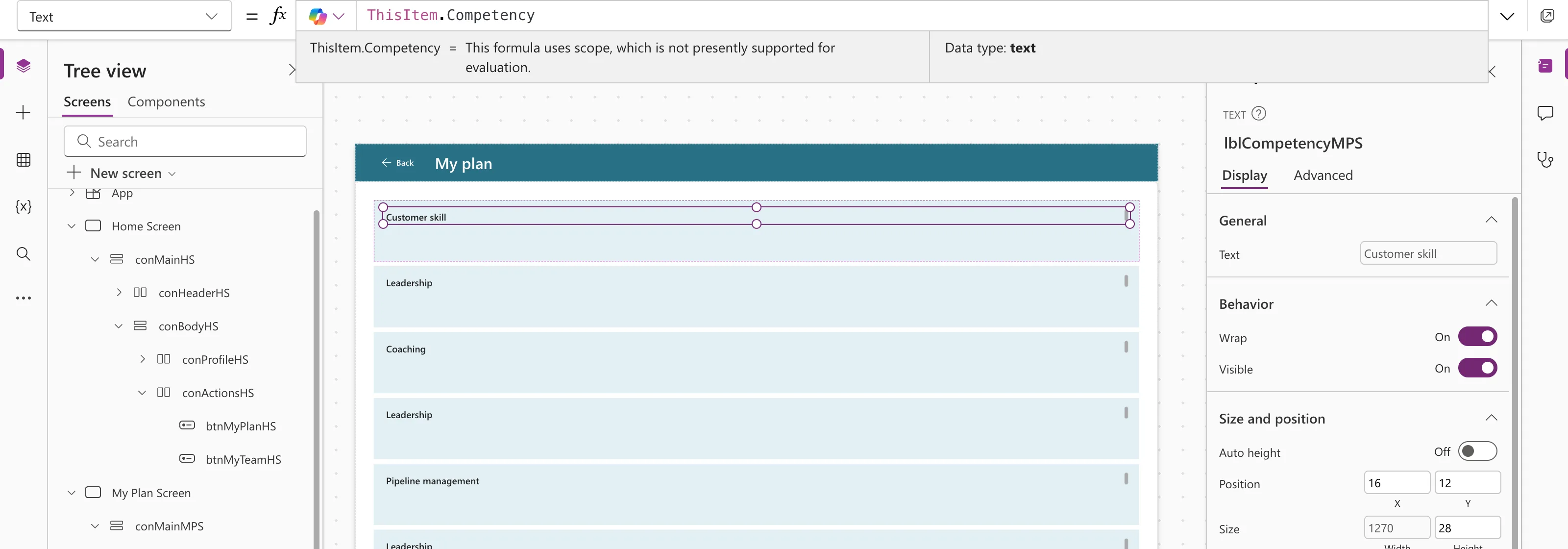
Task: Click the Back arrow in app header
Action: [x=386, y=163]
